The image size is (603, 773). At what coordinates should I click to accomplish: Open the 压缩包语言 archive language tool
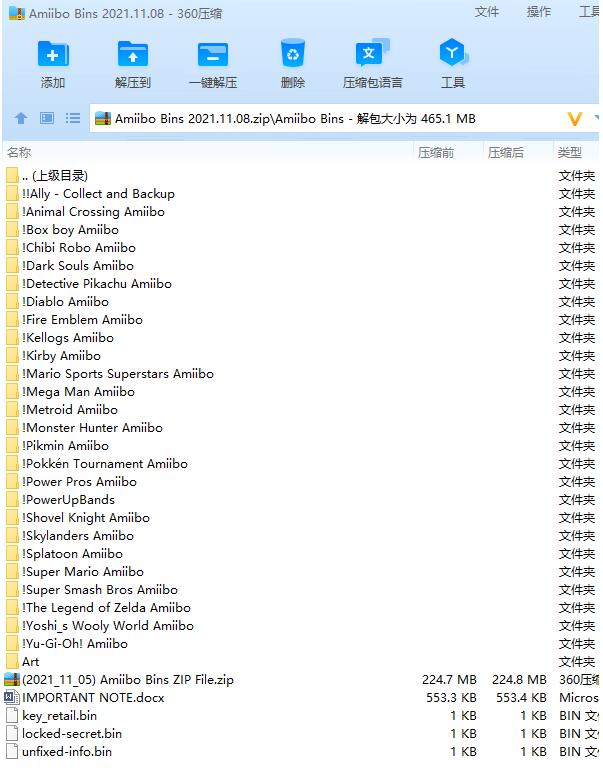pyautogui.click(x=372, y=53)
